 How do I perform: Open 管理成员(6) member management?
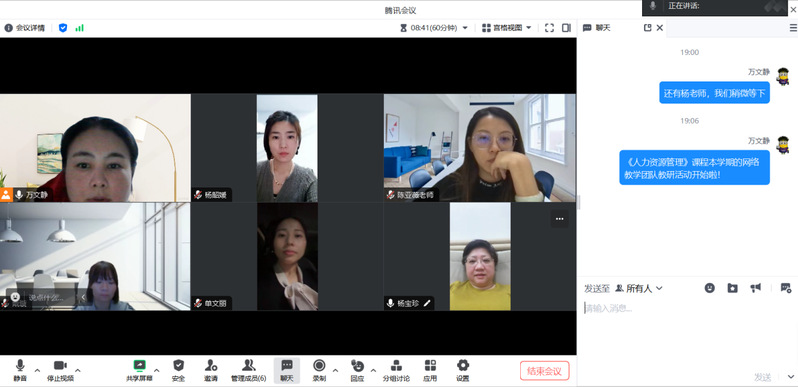[x=248, y=371]
